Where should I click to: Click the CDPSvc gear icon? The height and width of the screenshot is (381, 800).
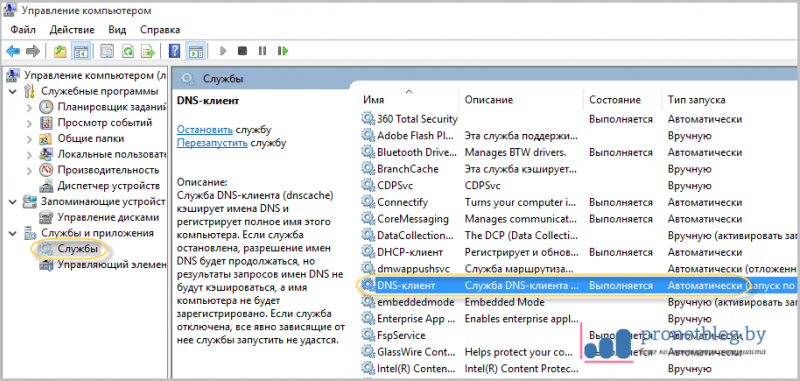pos(368,186)
